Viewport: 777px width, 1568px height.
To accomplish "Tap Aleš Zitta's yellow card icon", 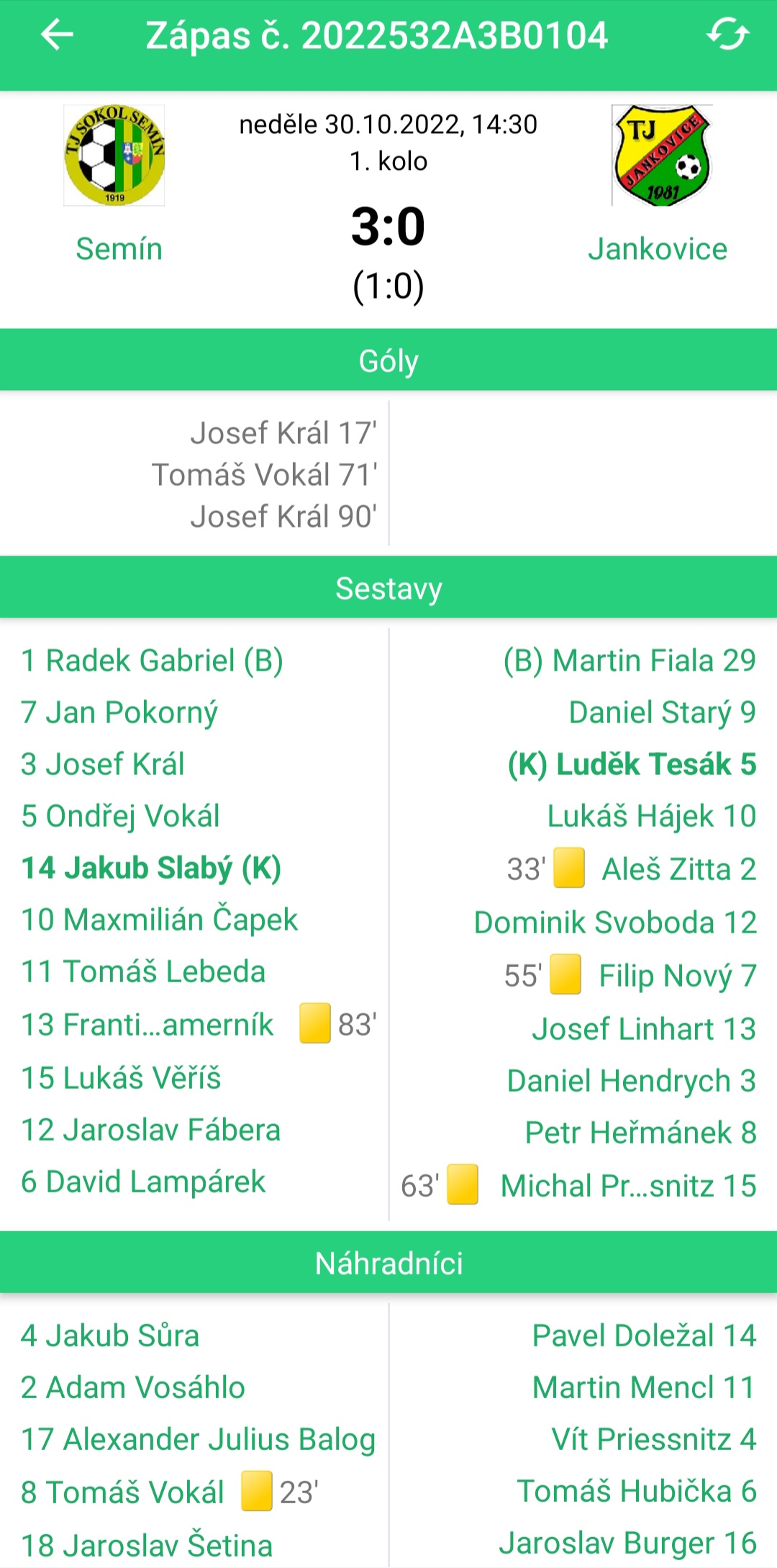I will click(568, 868).
